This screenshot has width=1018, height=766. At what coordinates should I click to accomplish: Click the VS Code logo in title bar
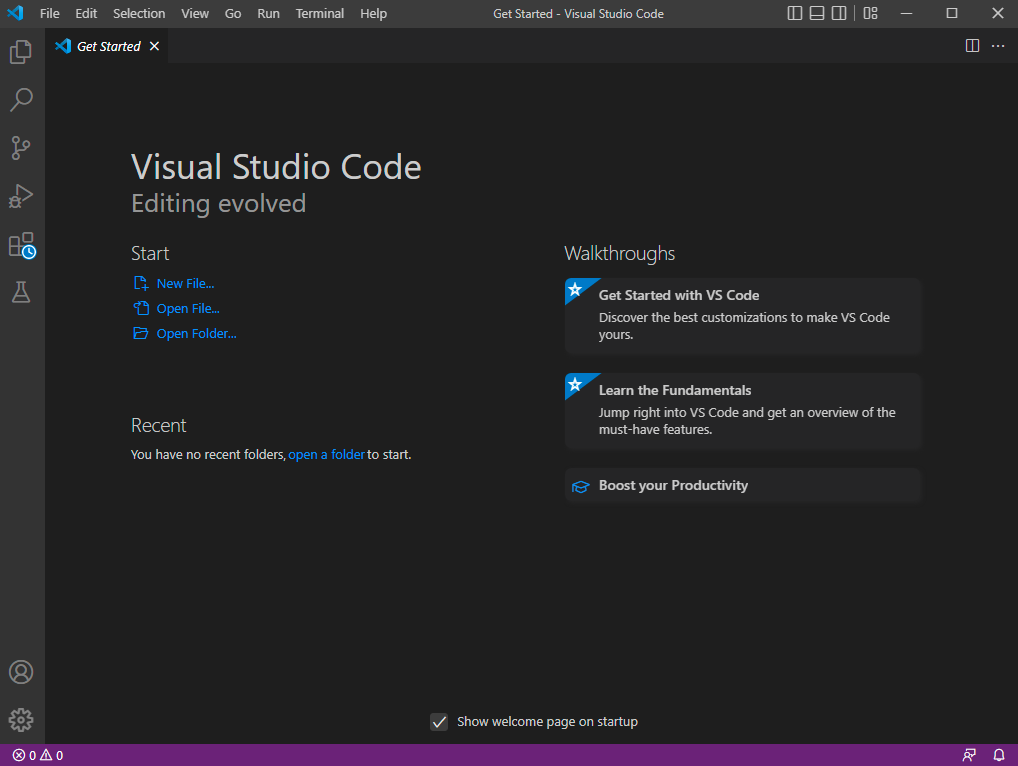tap(15, 13)
